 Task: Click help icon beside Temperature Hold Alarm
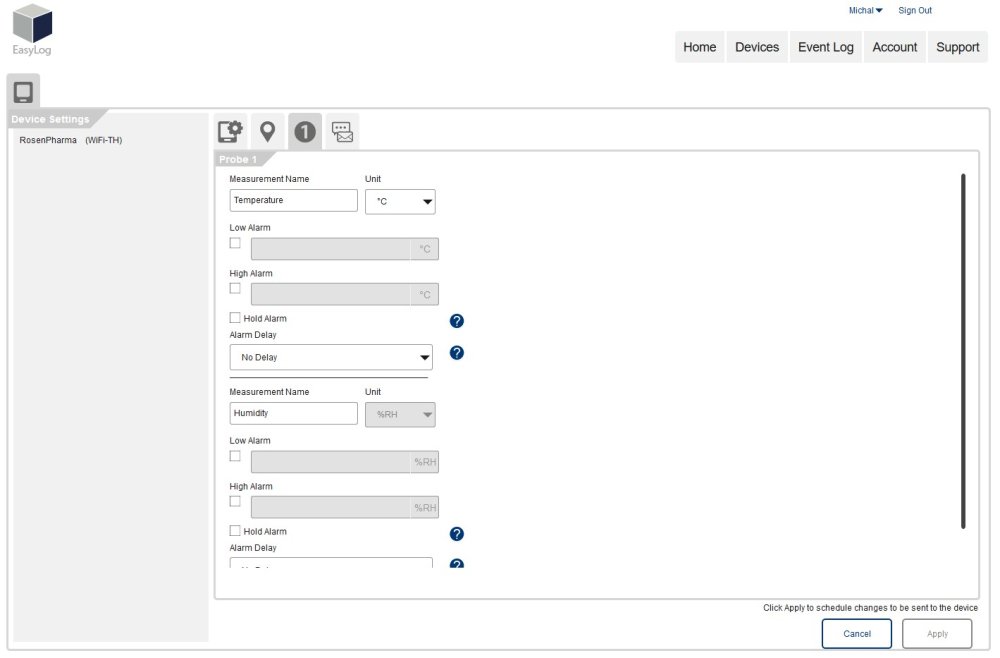[x=457, y=321]
